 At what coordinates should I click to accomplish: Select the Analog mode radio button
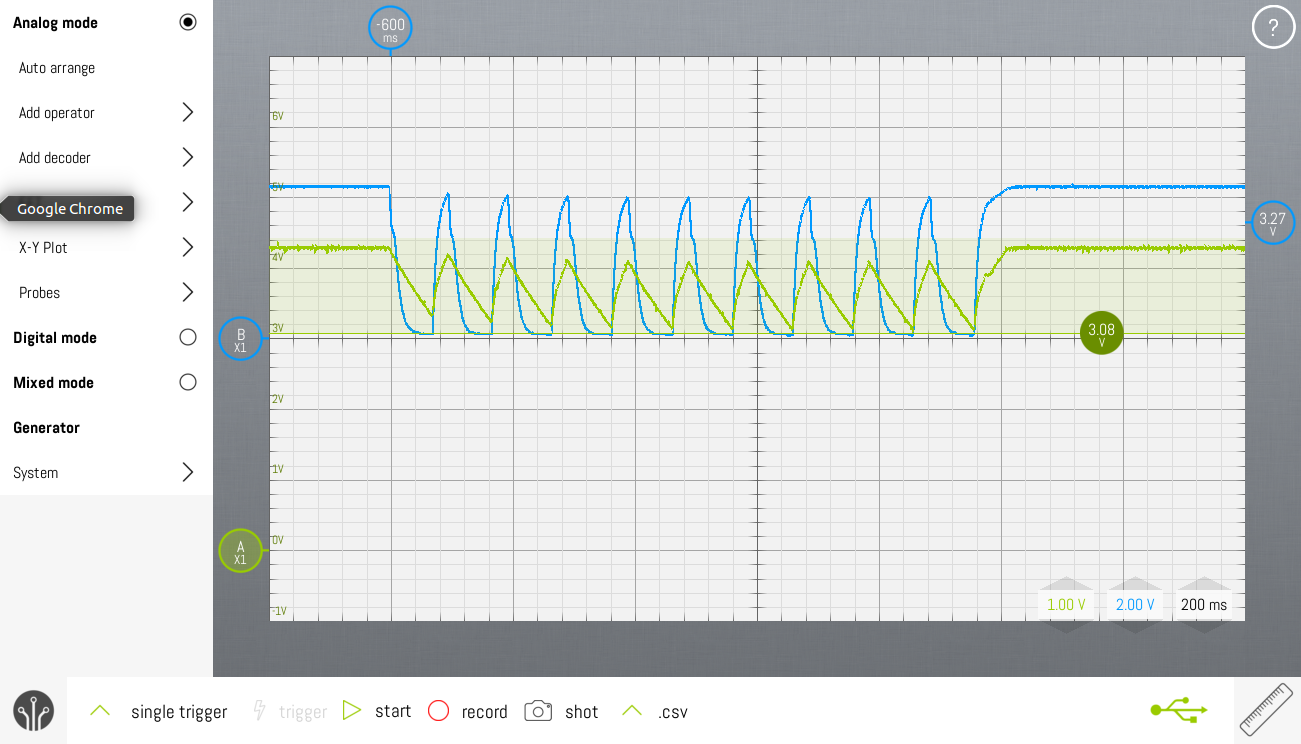click(x=188, y=22)
